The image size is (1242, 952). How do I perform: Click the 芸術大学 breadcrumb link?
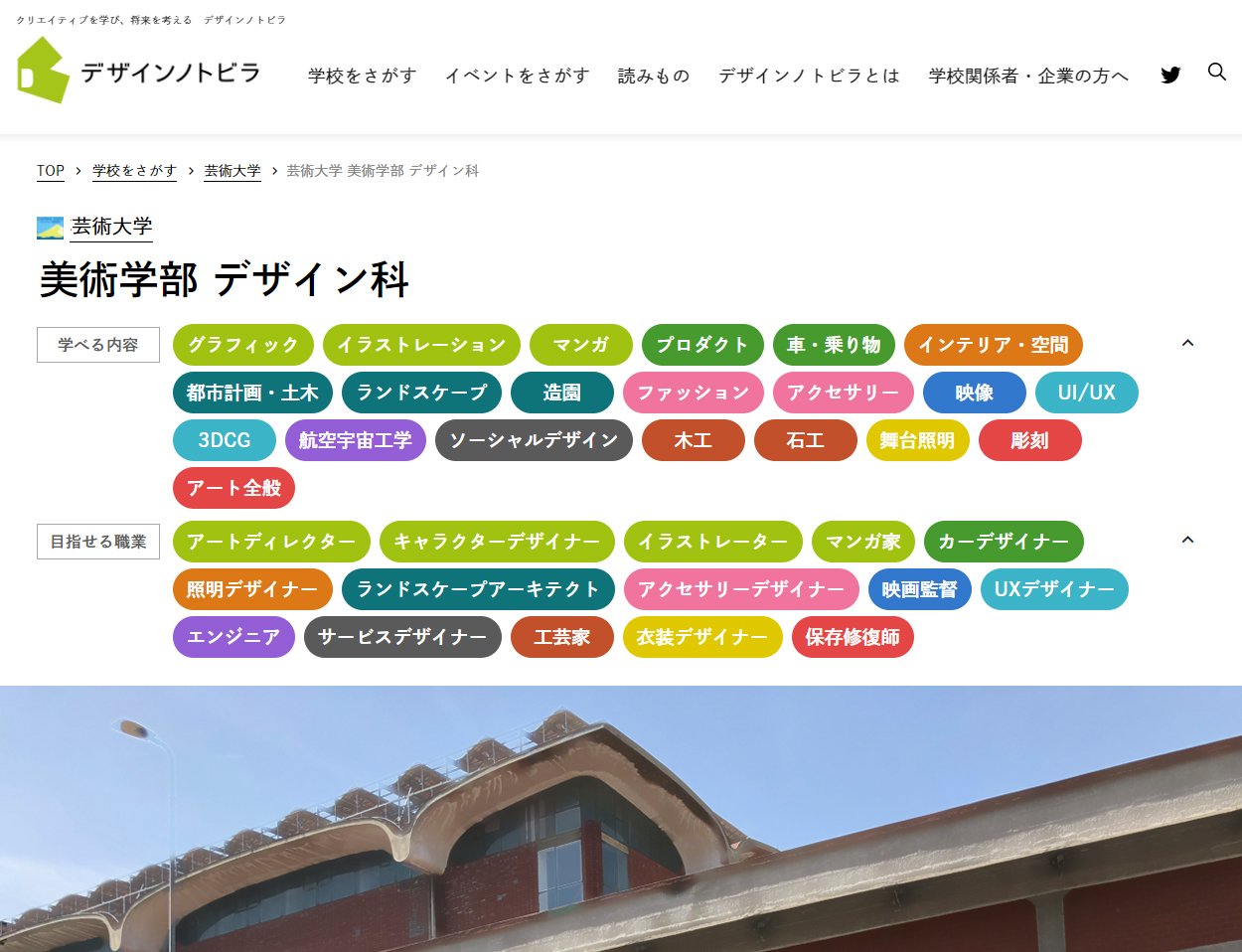pos(233,171)
